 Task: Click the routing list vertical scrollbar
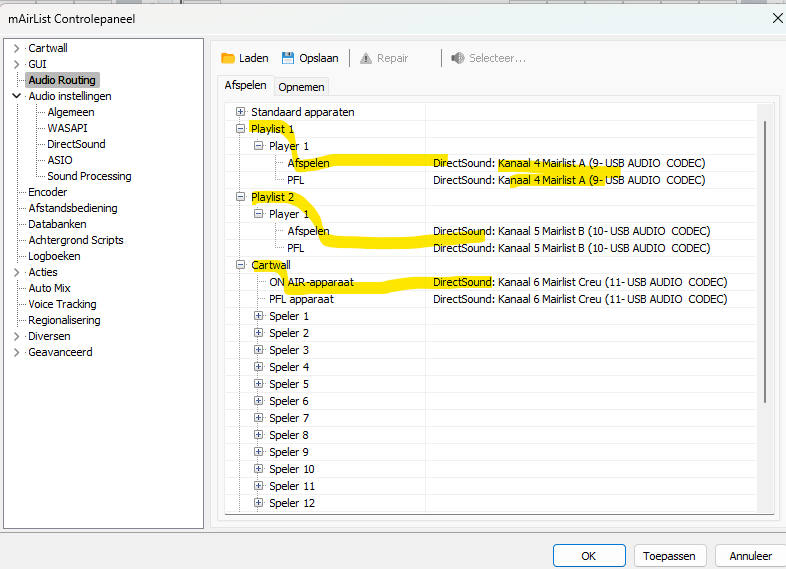point(765,262)
